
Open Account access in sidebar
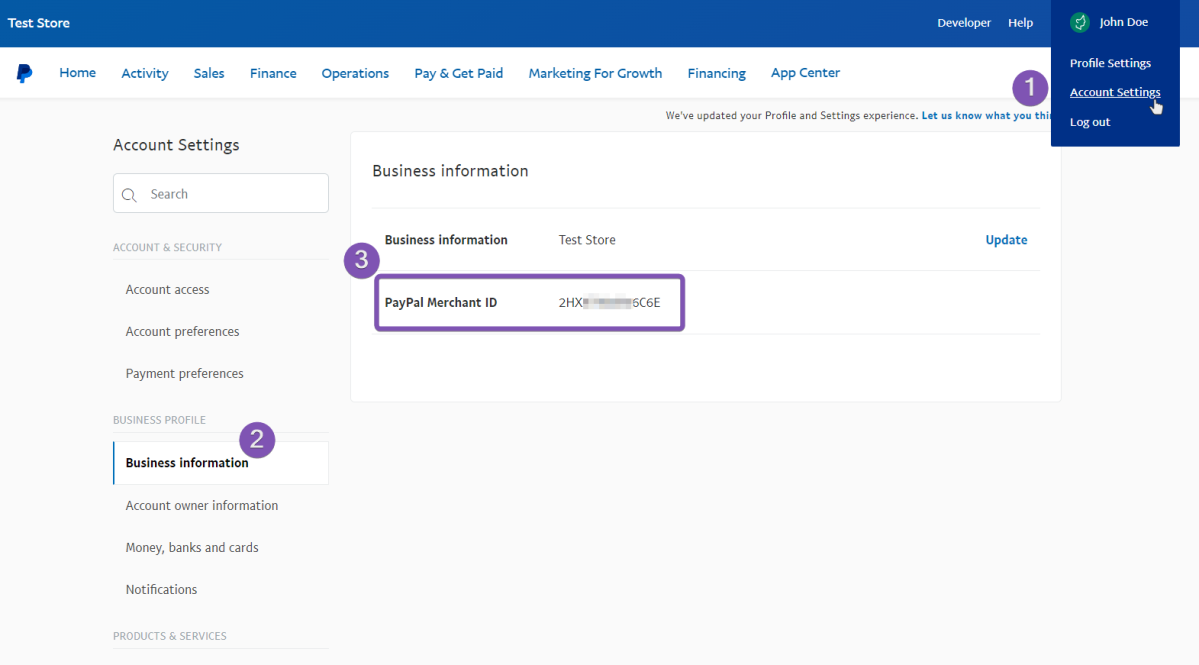point(167,290)
